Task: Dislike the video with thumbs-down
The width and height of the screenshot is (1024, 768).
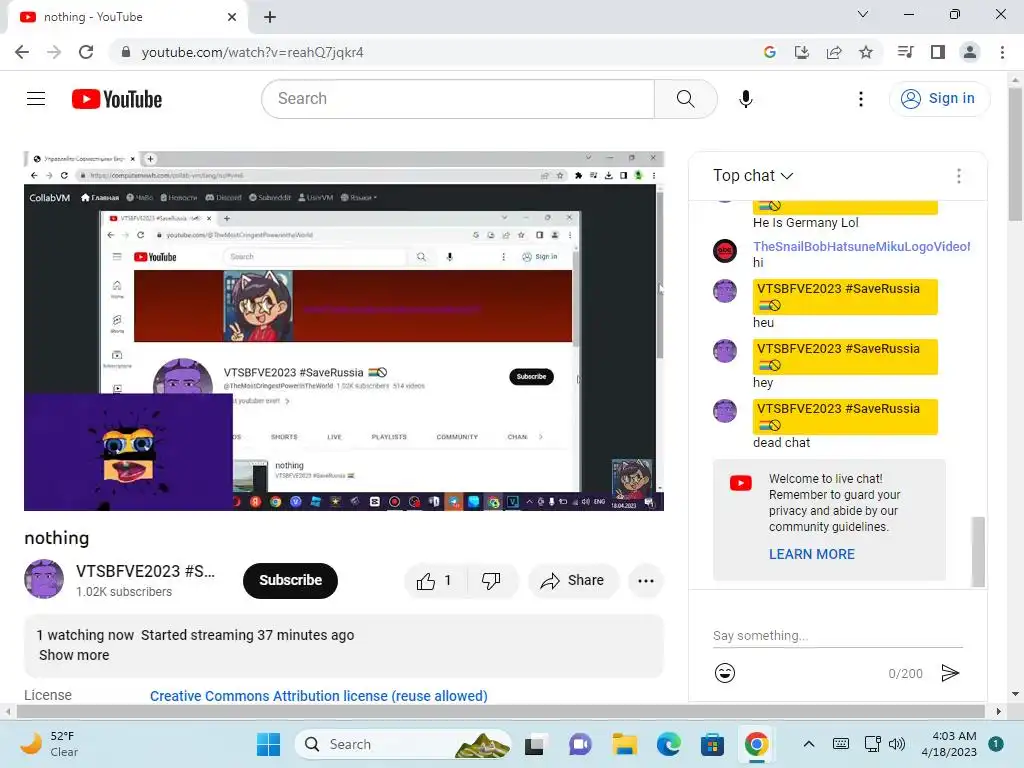Action: [491, 581]
